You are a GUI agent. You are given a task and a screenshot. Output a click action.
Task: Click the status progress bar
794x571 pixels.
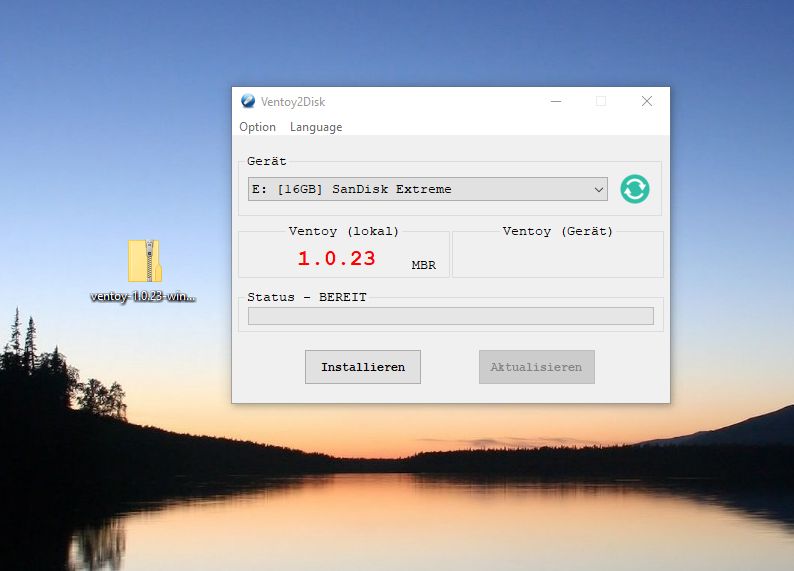(451, 316)
